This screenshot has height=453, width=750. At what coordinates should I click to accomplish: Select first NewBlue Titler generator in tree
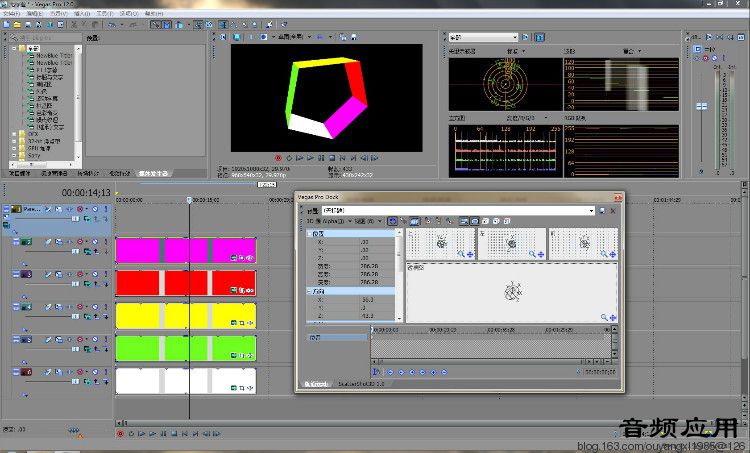[x=54, y=55]
